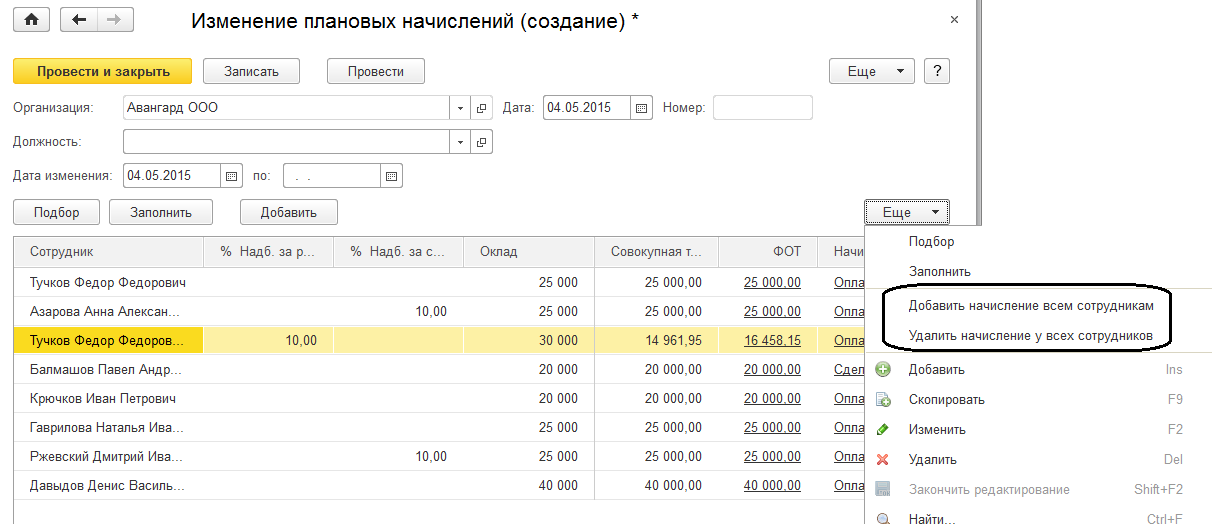
Task: Click the Записать button
Action: 251,71
